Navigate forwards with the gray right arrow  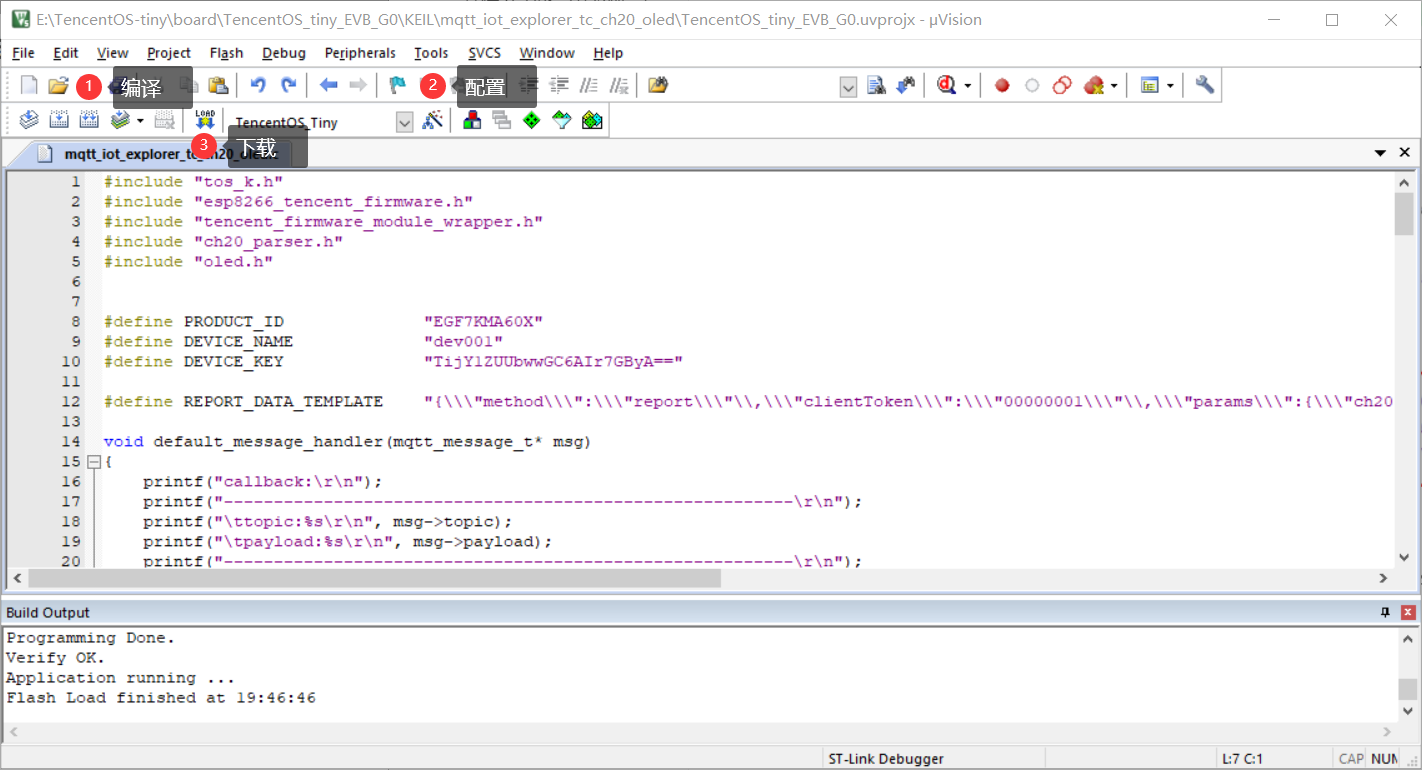(x=358, y=86)
